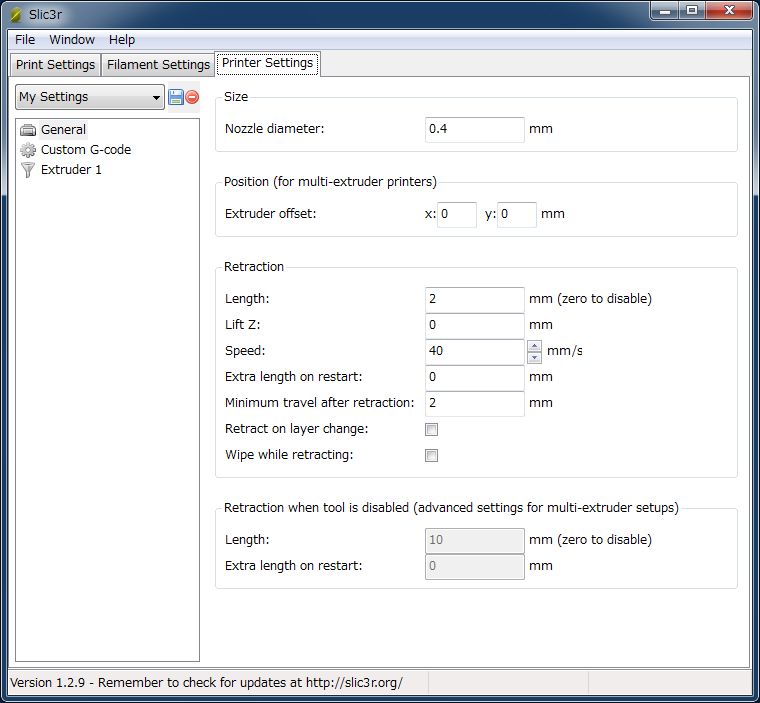The image size is (760, 703).
Task: Switch to the Filament Settings tab
Action: click(158, 65)
